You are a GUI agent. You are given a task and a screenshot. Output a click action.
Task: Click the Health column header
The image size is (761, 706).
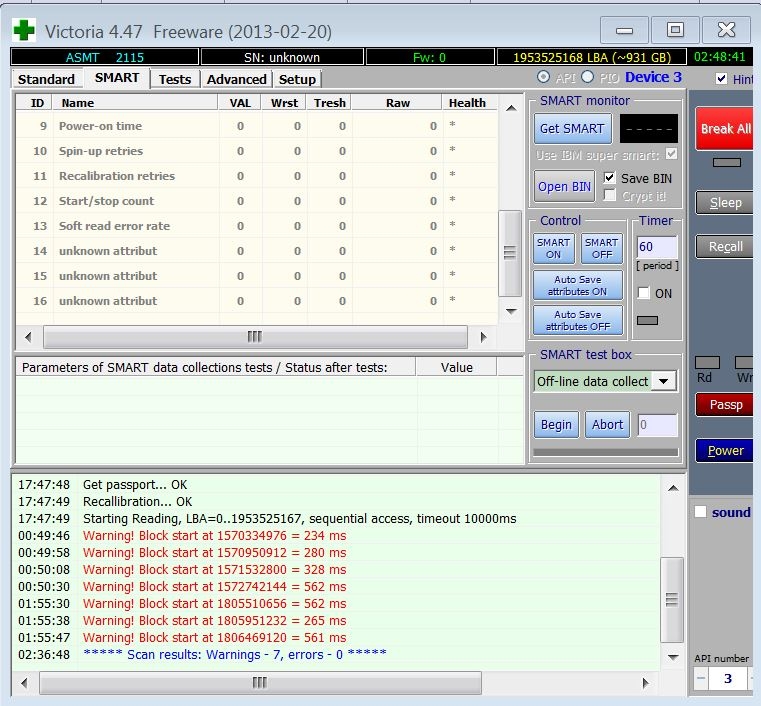(x=467, y=103)
